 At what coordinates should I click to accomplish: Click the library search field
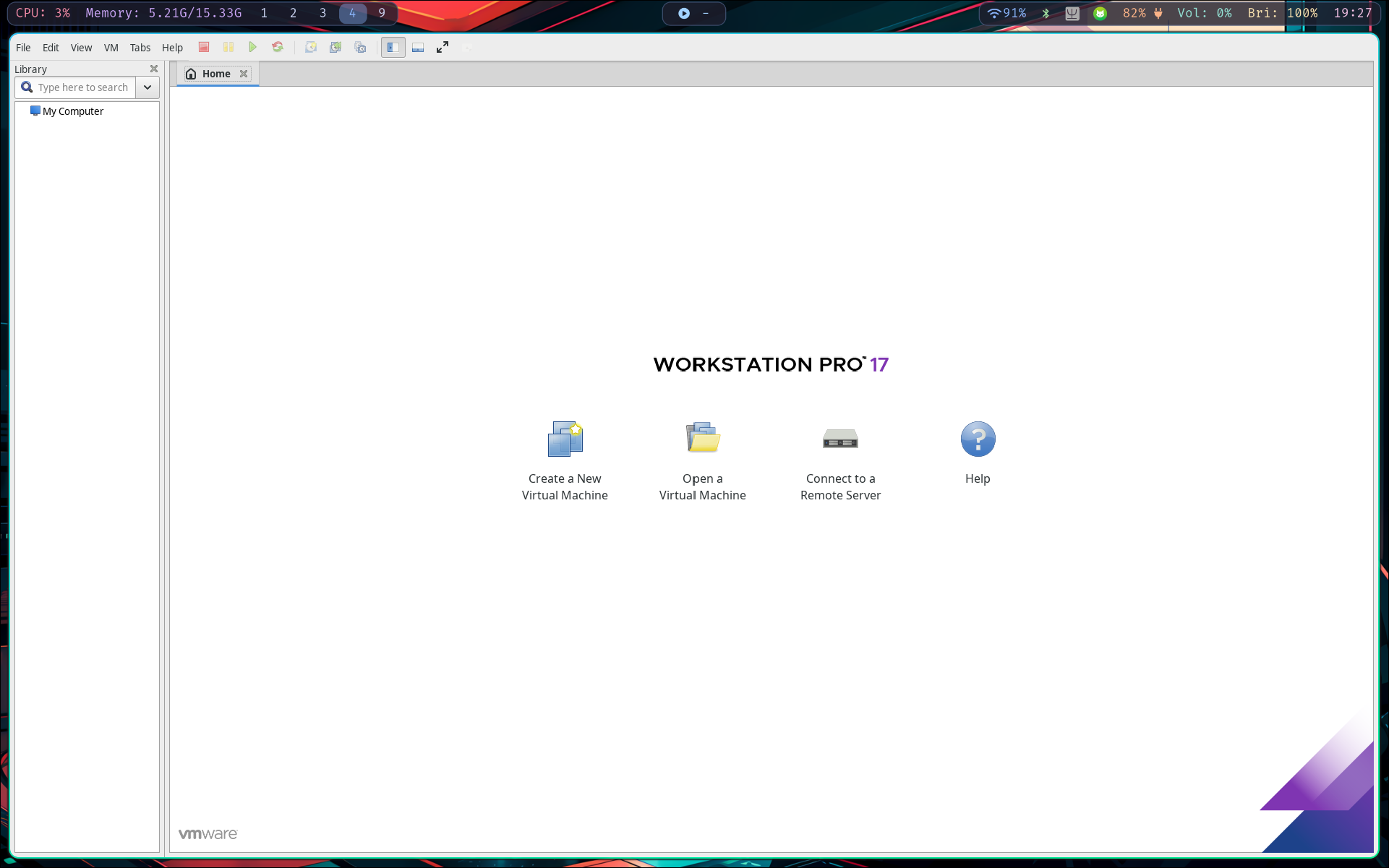click(x=80, y=87)
